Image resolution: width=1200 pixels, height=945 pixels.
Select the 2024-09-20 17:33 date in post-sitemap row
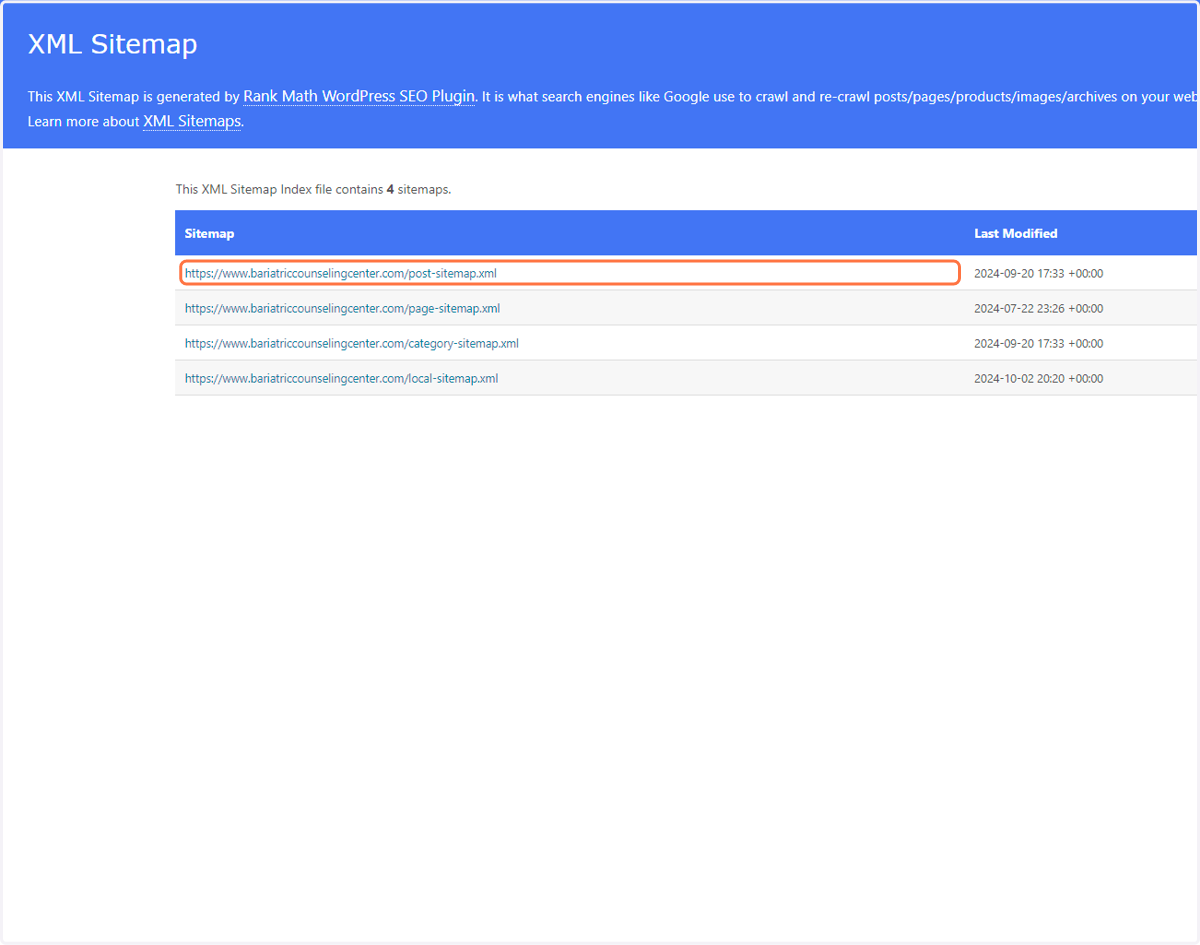coord(1038,273)
